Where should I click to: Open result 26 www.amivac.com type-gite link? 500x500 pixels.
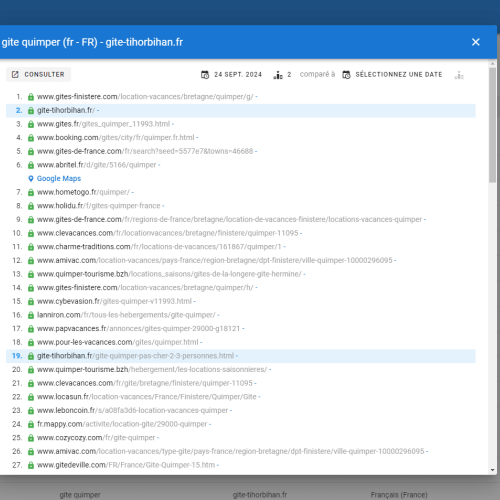230,452
